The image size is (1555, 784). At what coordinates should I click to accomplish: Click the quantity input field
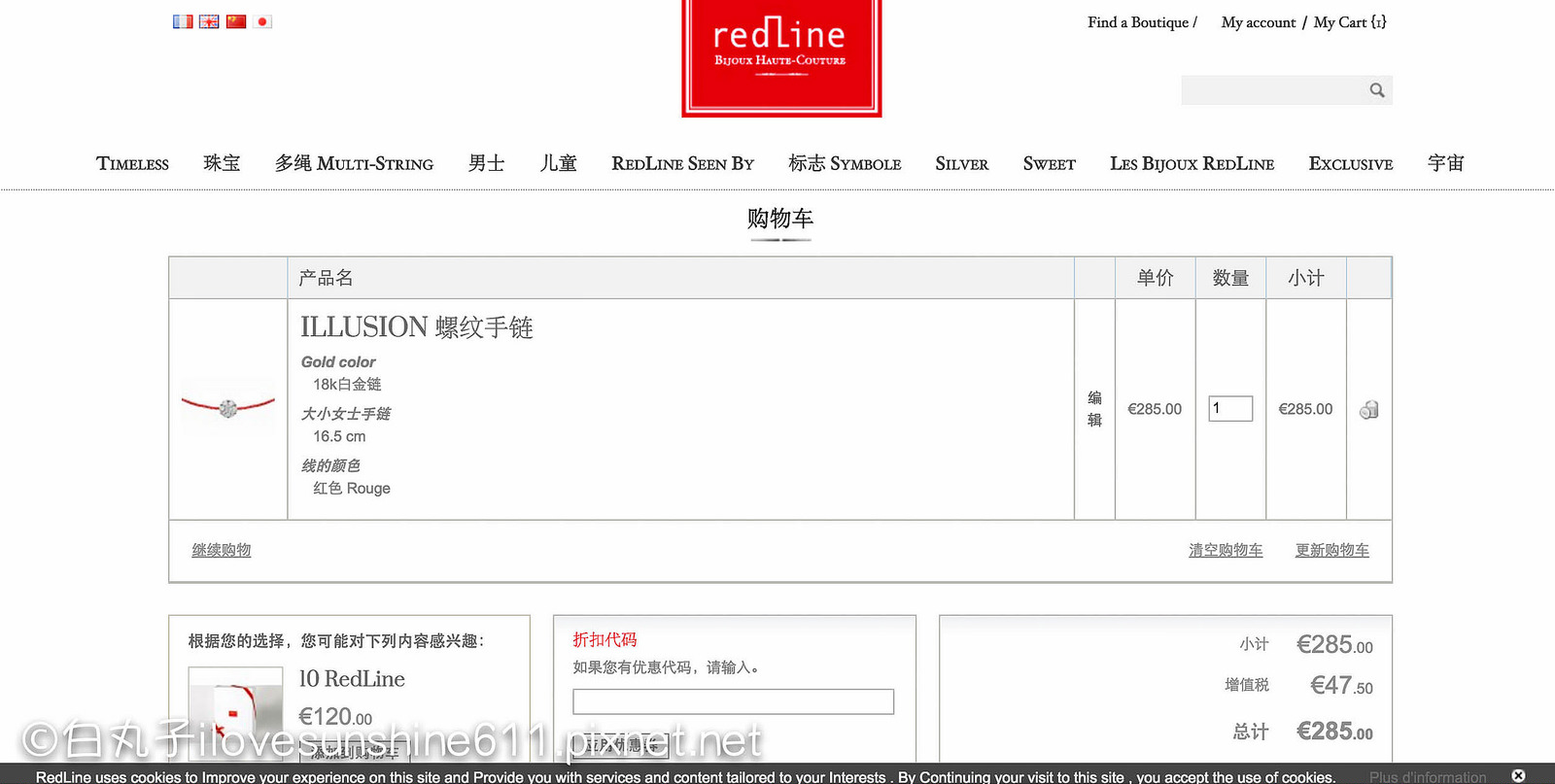pos(1229,409)
